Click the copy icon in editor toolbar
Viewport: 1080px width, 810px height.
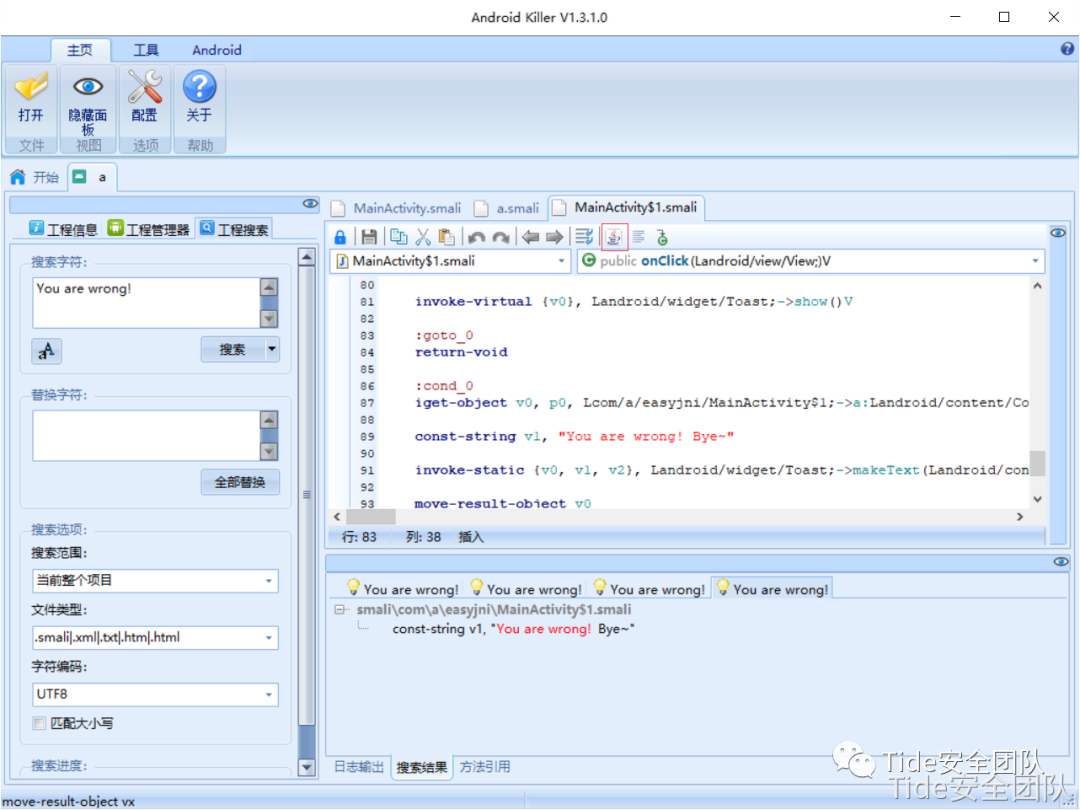coord(398,237)
